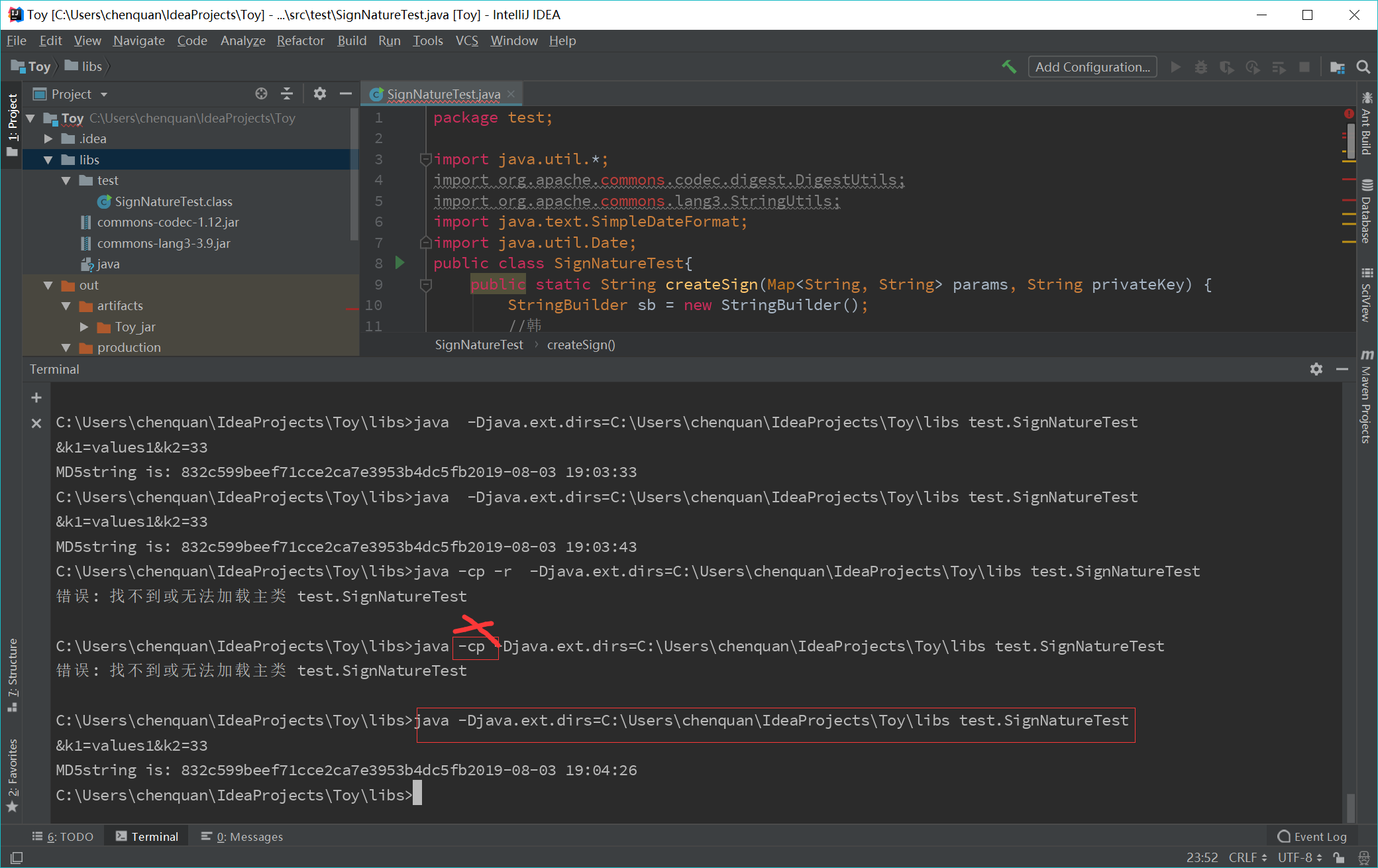
Task: Click the Run arrow in the toolbar
Action: (x=1176, y=67)
